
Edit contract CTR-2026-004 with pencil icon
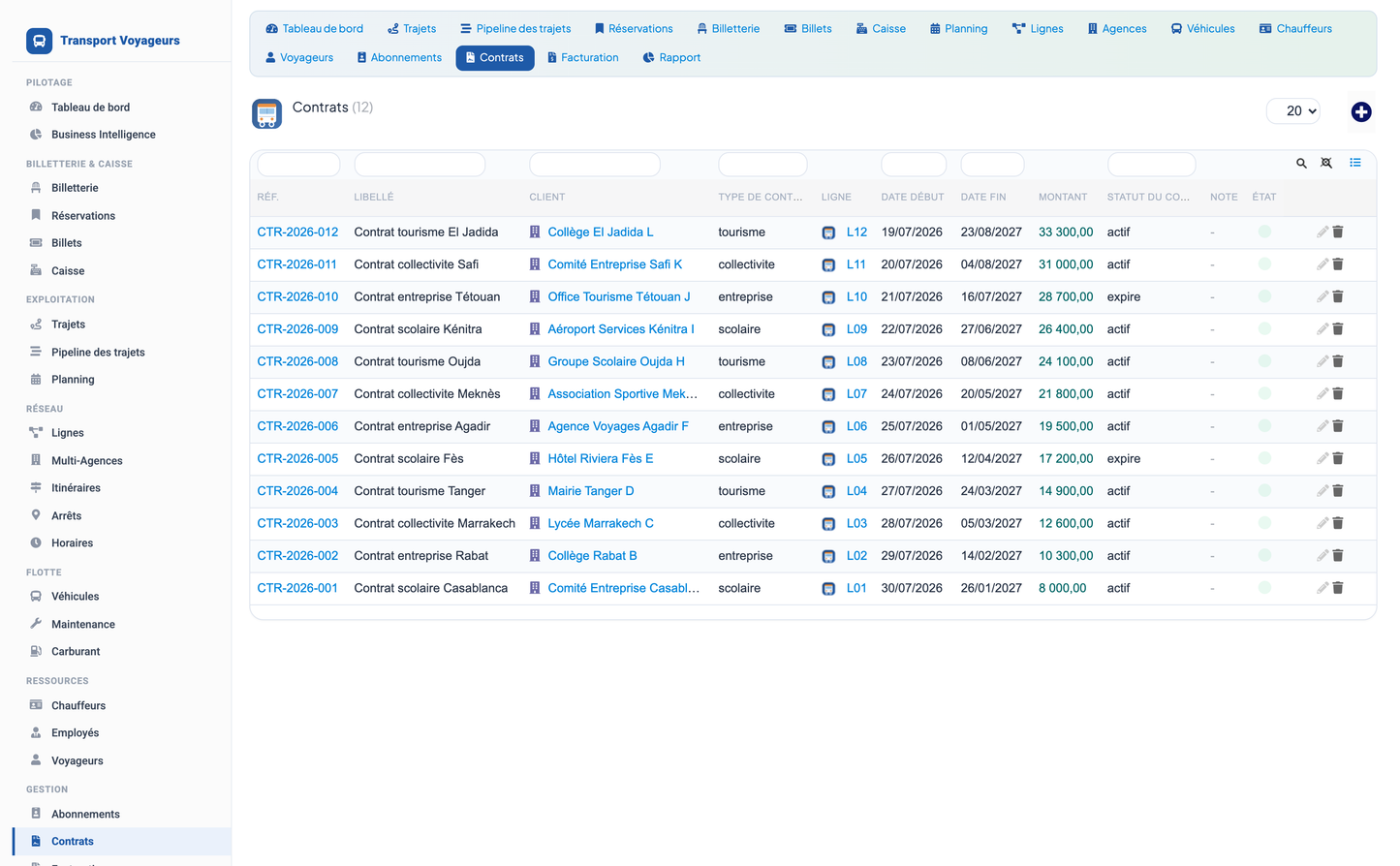click(1322, 491)
